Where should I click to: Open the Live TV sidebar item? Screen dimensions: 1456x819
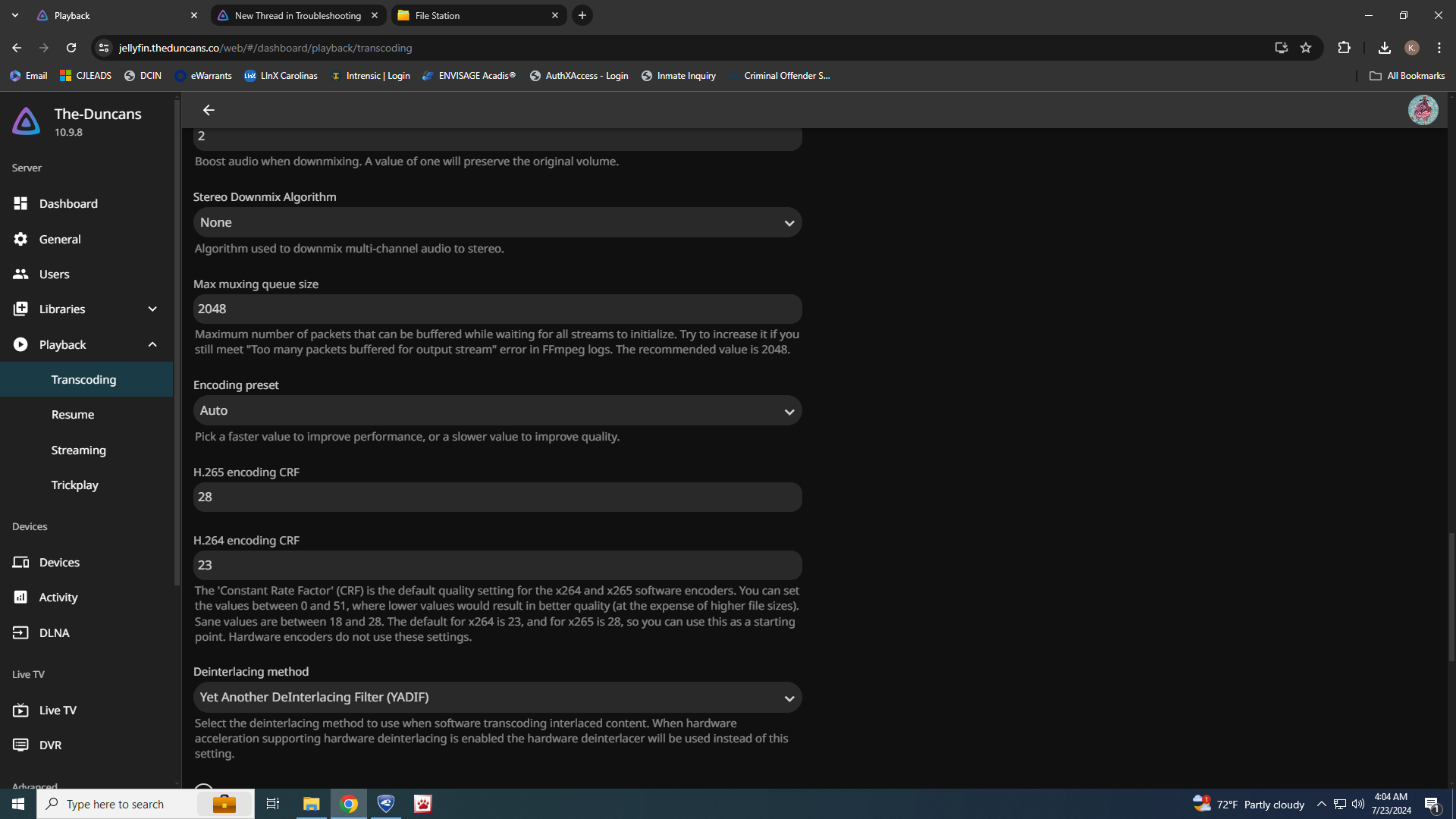(58, 710)
